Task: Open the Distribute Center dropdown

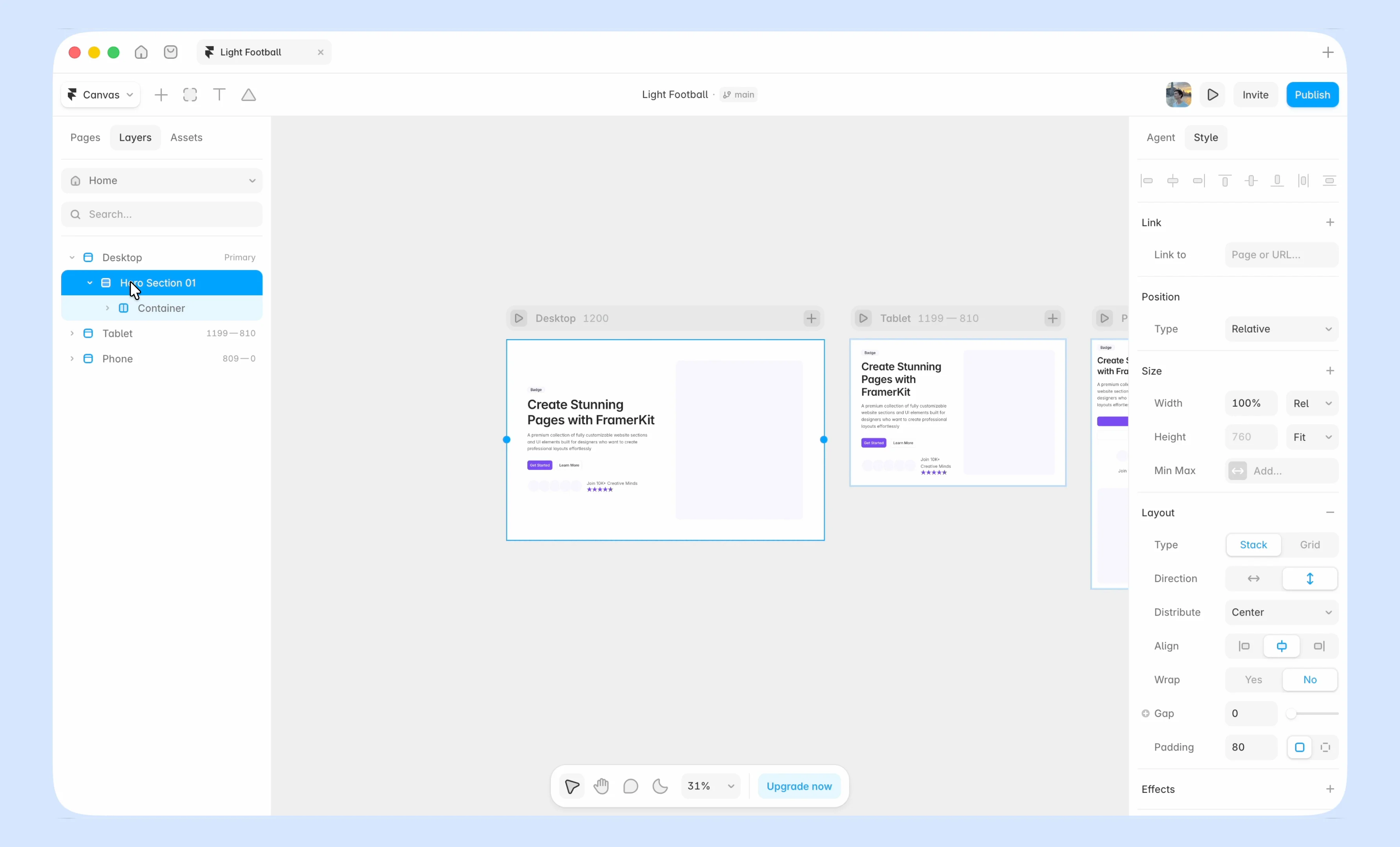Action: pyautogui.click(x=1282, y=612)
